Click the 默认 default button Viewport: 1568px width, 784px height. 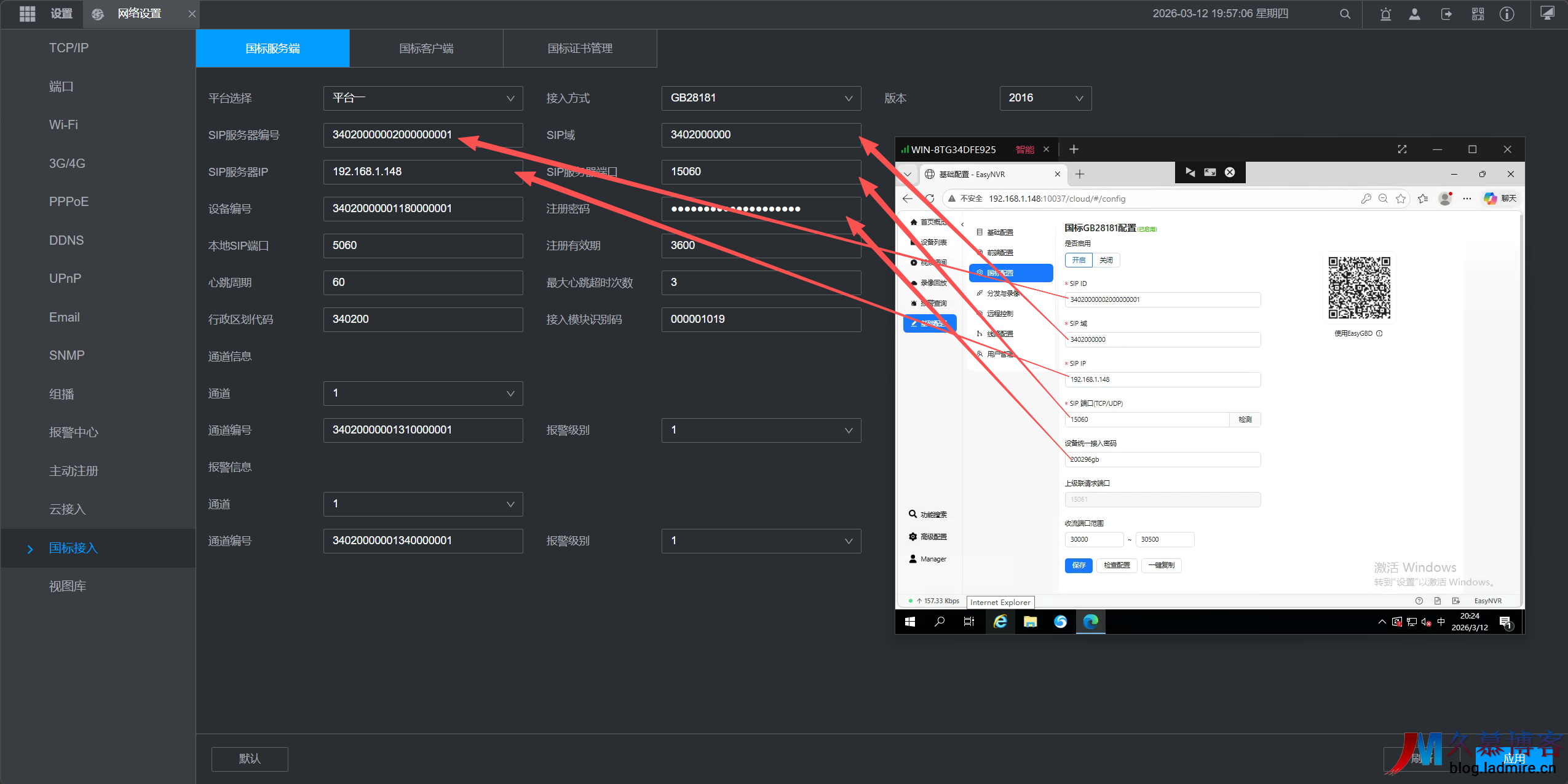point(250,759)
